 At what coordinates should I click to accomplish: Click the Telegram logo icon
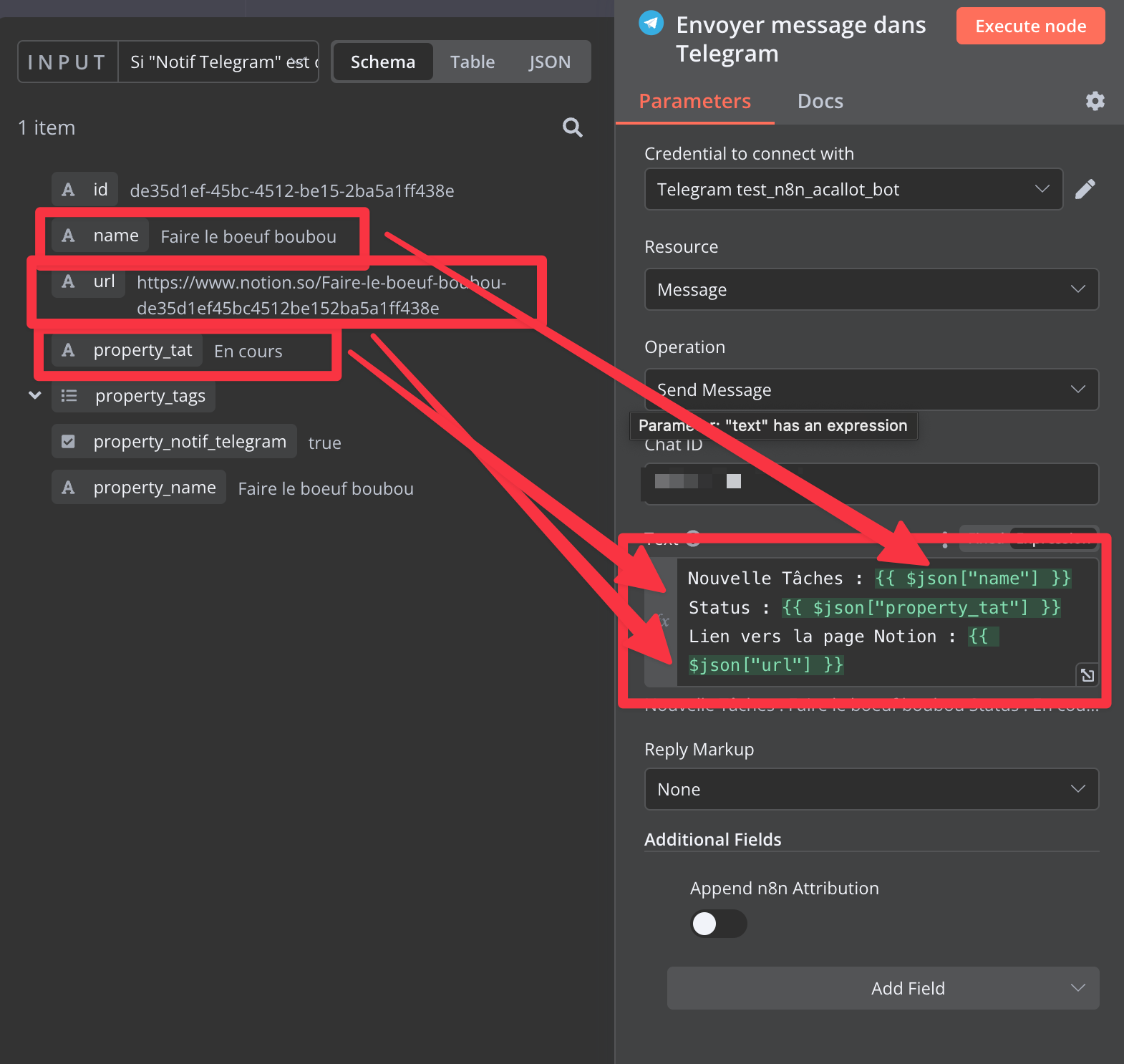(x=651, y=23)
